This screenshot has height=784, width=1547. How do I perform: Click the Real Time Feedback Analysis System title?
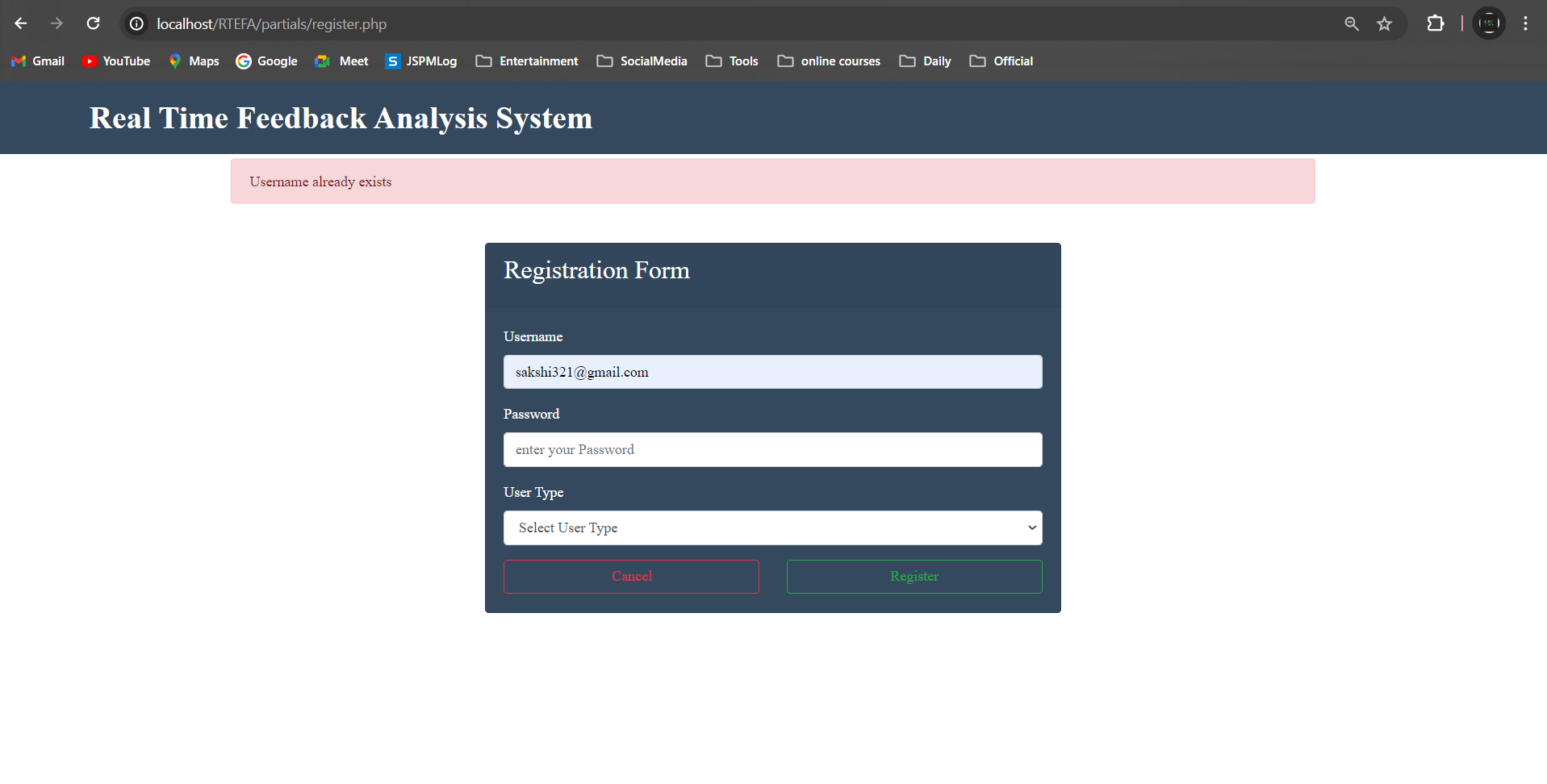pos(341,118)
